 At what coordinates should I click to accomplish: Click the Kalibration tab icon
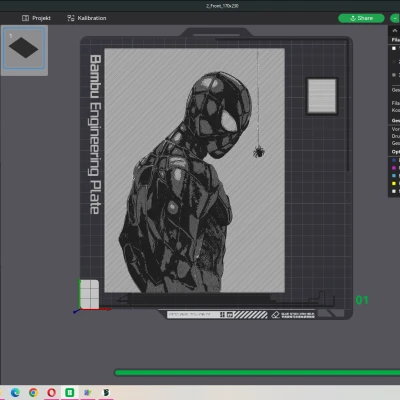(71, 18)
